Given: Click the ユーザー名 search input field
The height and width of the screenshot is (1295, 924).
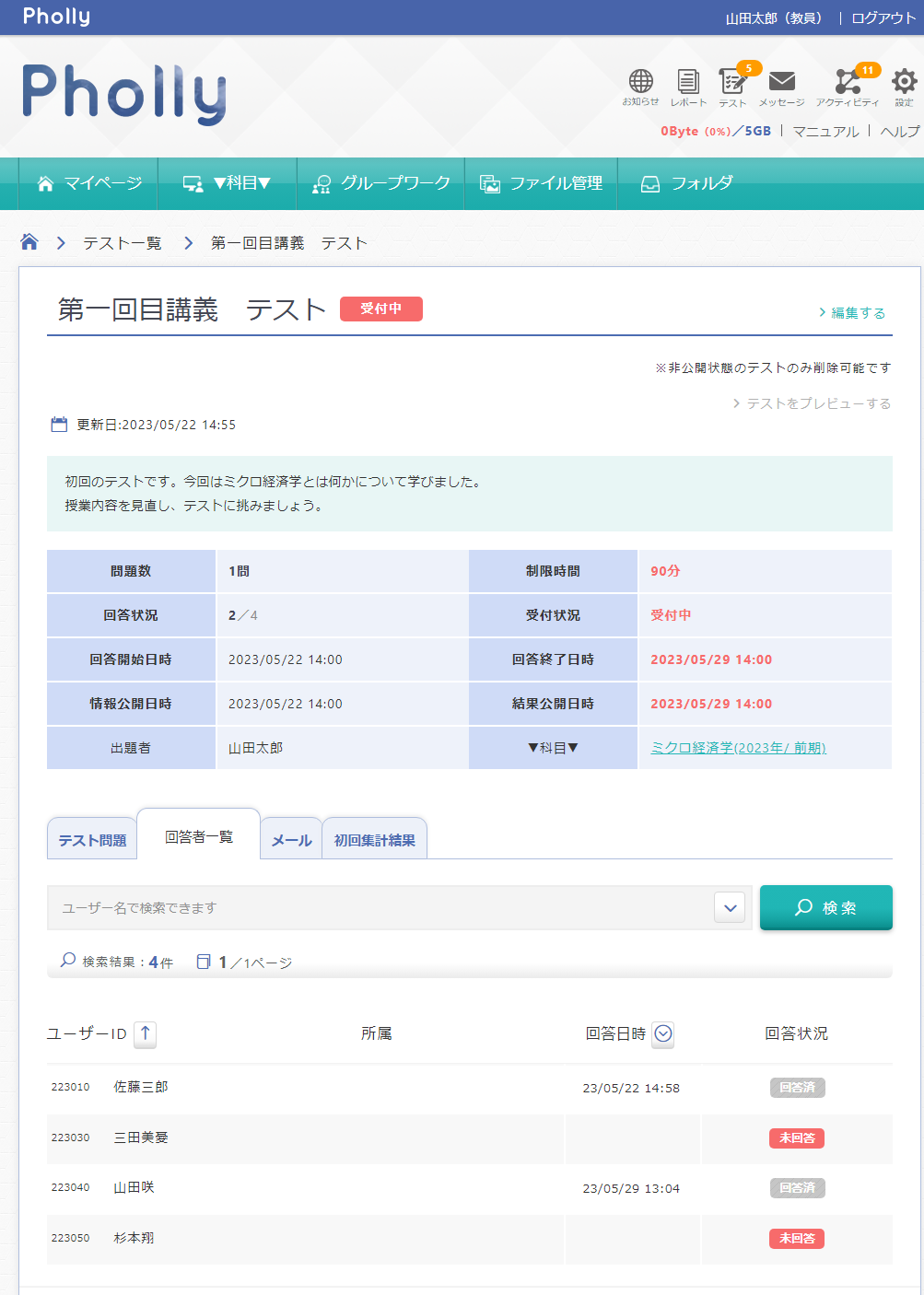Looking at the screenshot, I should pyautogui.click(x=380, y=908).
